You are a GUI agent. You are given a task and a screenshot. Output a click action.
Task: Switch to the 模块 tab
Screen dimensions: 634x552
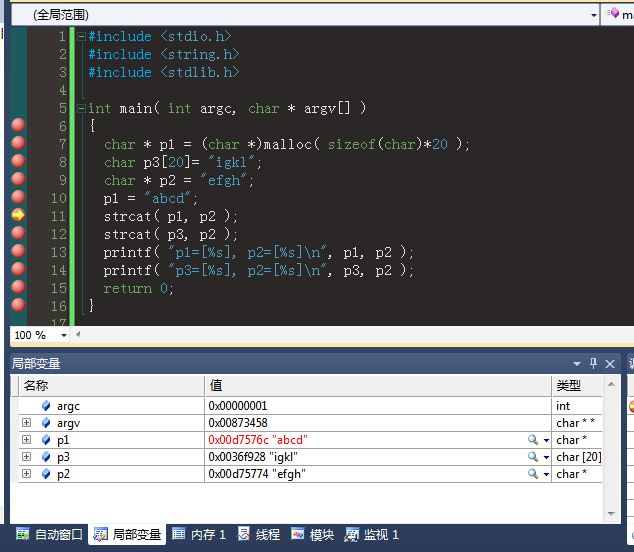tap(313, 535)
